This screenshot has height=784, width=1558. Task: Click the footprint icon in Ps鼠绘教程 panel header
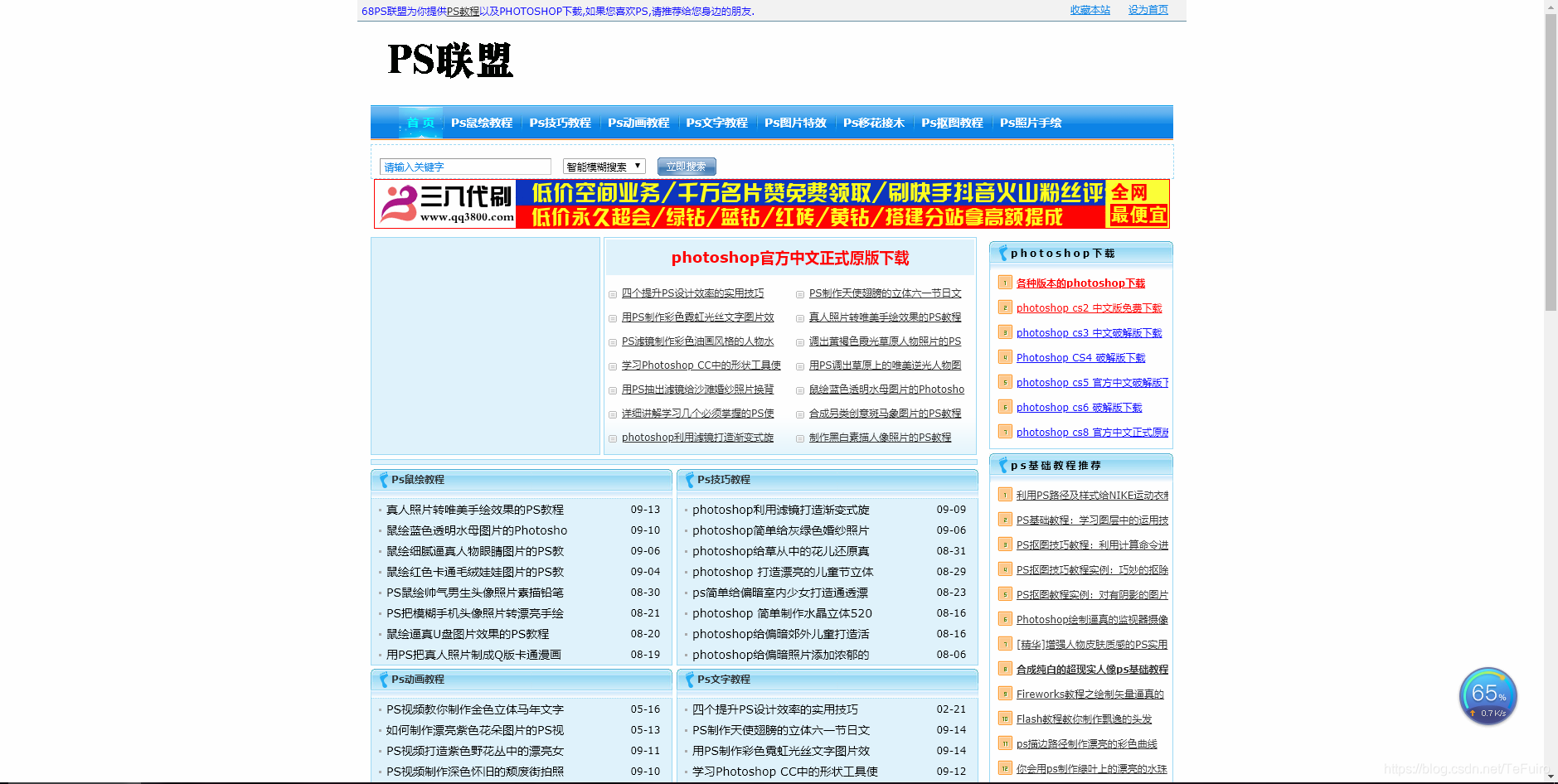383,480
